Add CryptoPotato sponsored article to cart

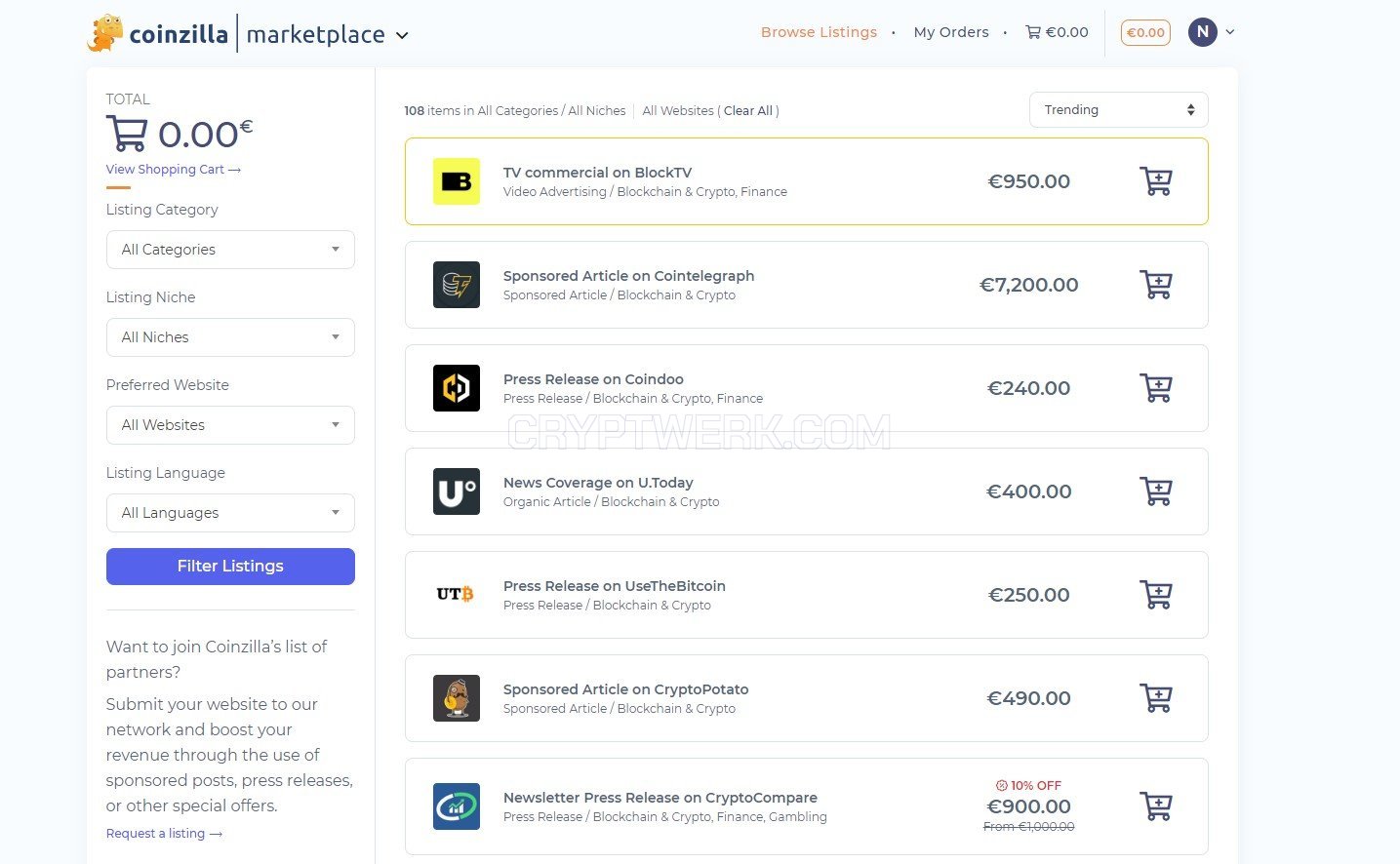1156,698
